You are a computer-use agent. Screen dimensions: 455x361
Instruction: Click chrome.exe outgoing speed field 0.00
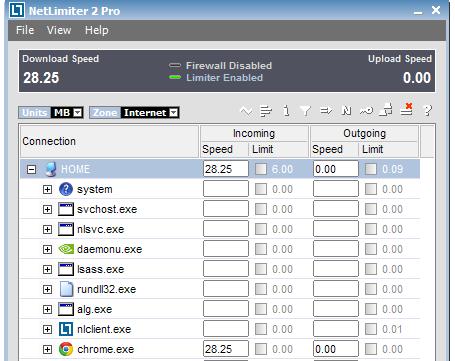pyautogui.click(x=336, y=349)
